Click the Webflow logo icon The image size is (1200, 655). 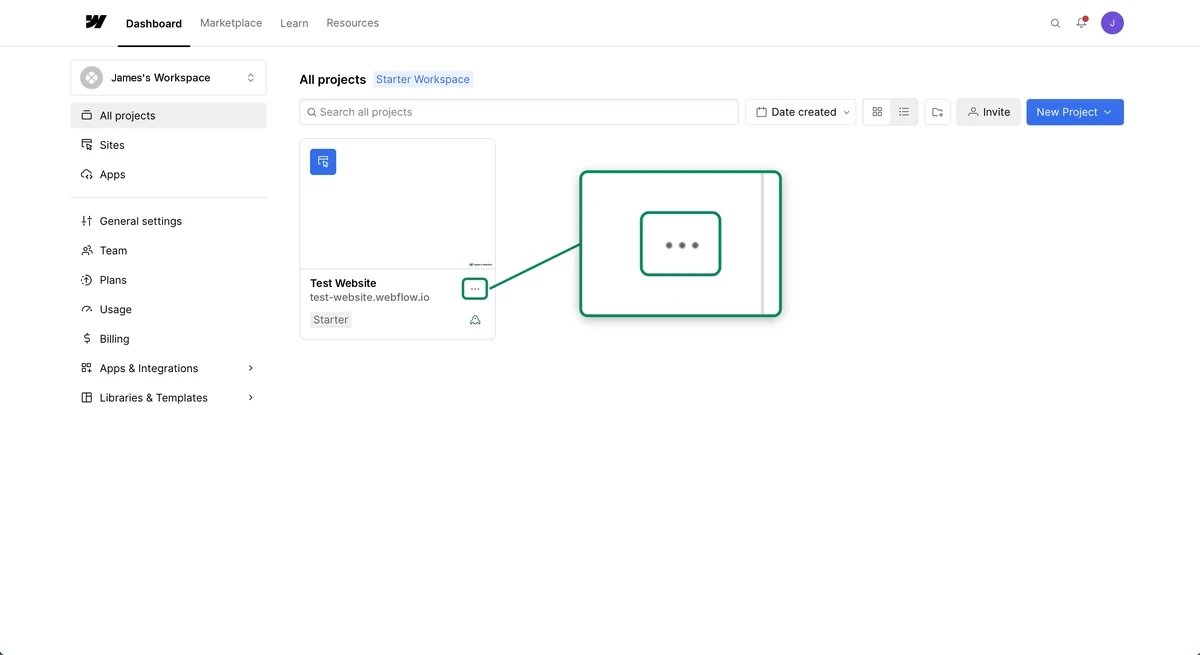pyautogui.click(x=96, y=22)
